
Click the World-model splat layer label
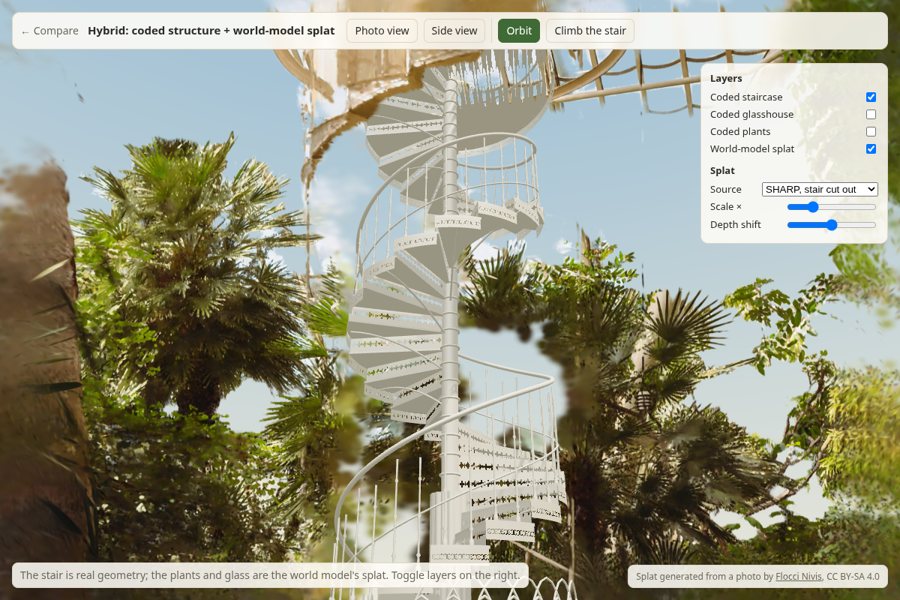click(752, 149)
